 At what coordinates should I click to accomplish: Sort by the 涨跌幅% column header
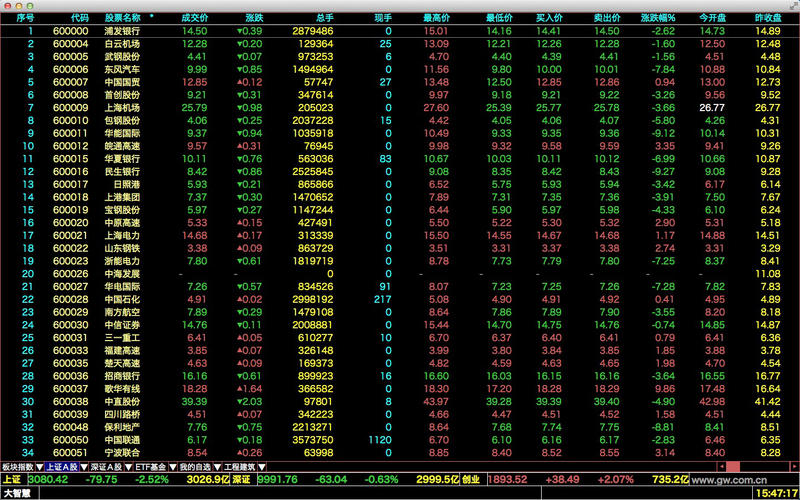[658, 18]
